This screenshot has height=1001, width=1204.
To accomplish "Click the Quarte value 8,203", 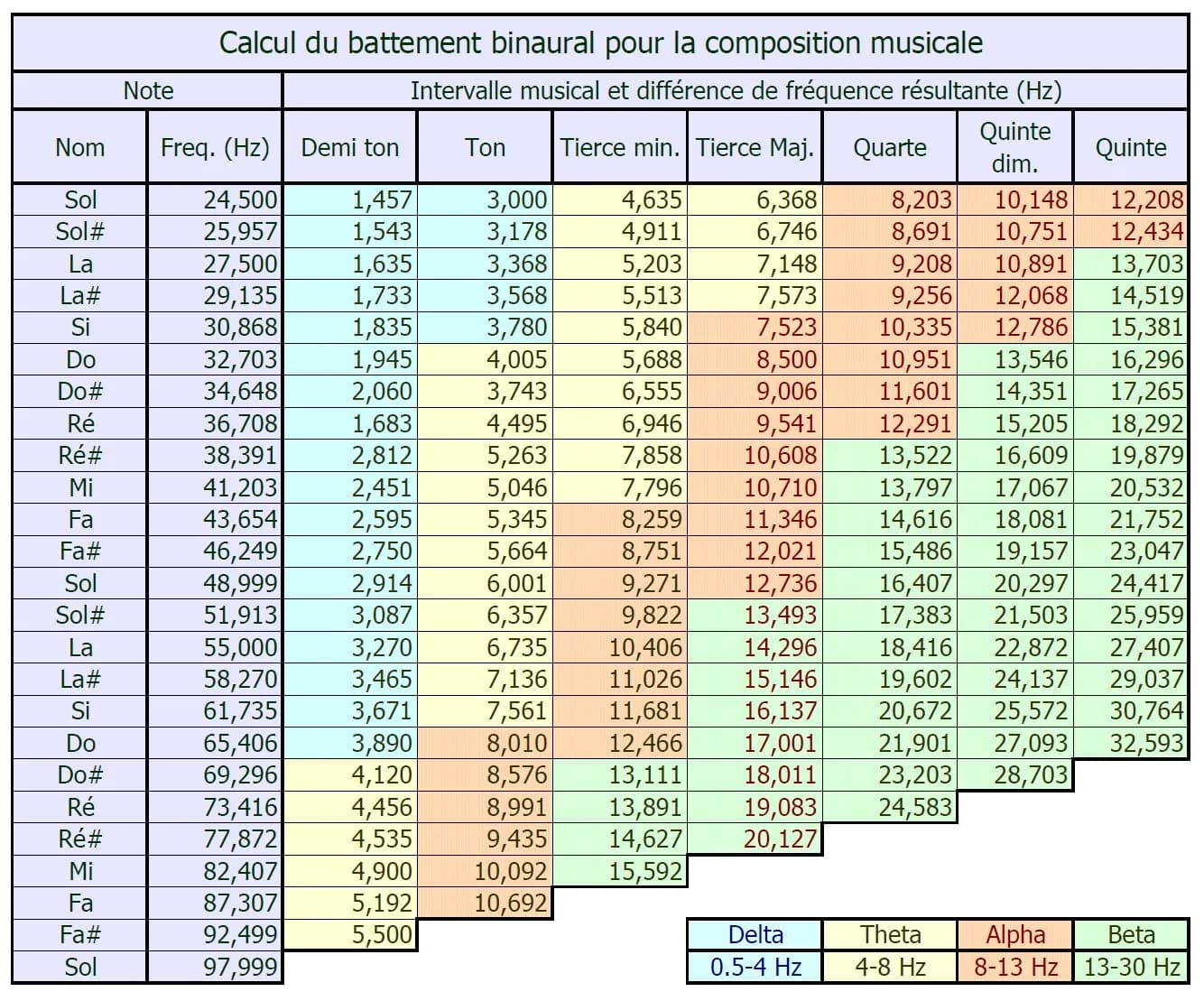I will (889, 199).
